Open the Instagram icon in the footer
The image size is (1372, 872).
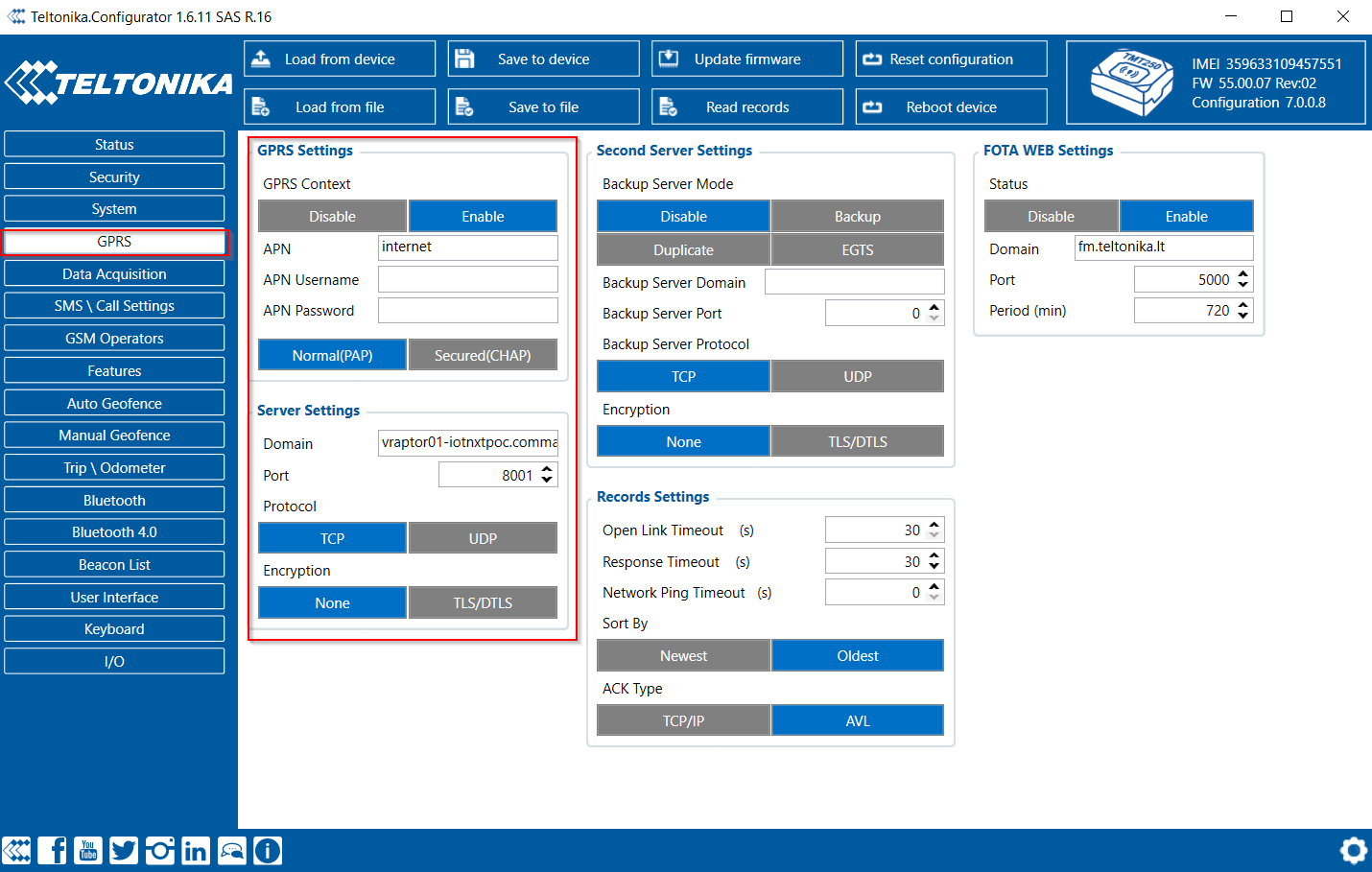159,850
